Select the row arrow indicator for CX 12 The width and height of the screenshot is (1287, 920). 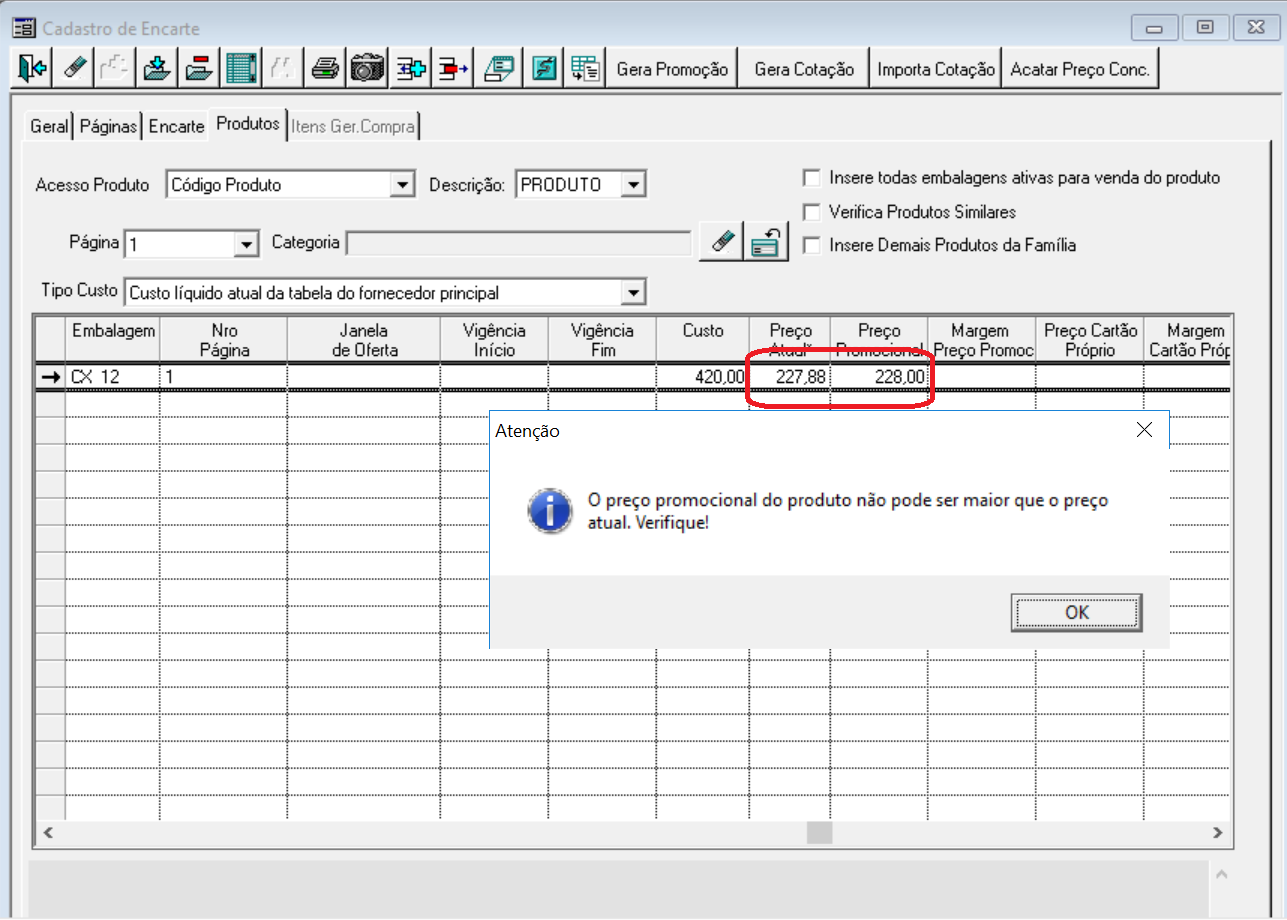50,377
